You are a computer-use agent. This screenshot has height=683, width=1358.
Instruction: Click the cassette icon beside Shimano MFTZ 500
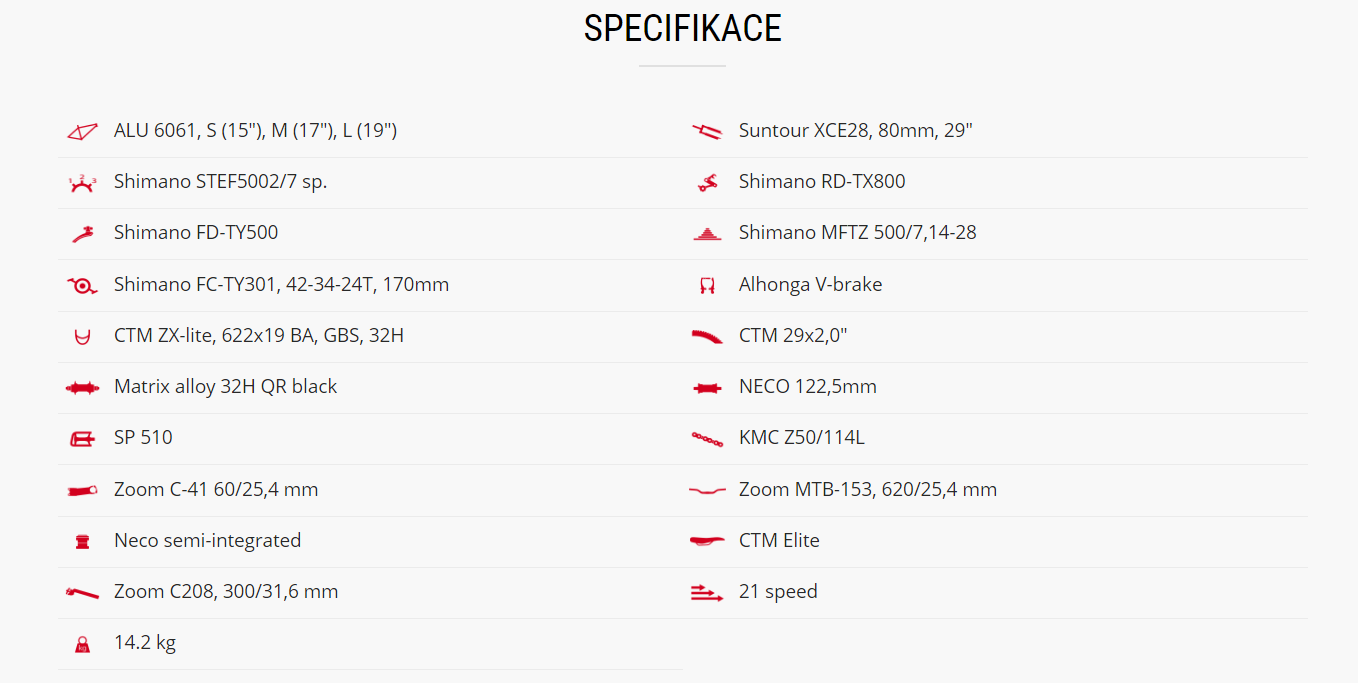pyautogui.click(x=707, y=233)
